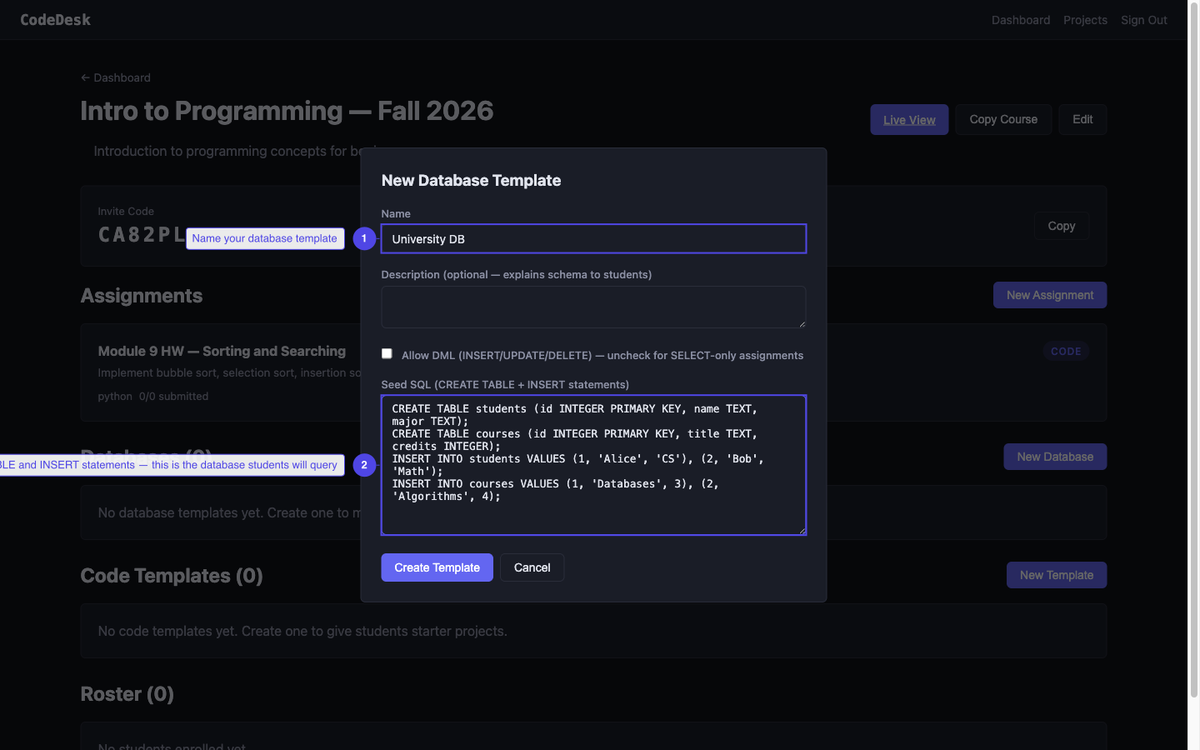The height and width of the screenshot is (750, 1200).
Task: Click the Live View button
Action: coord(908,119)
